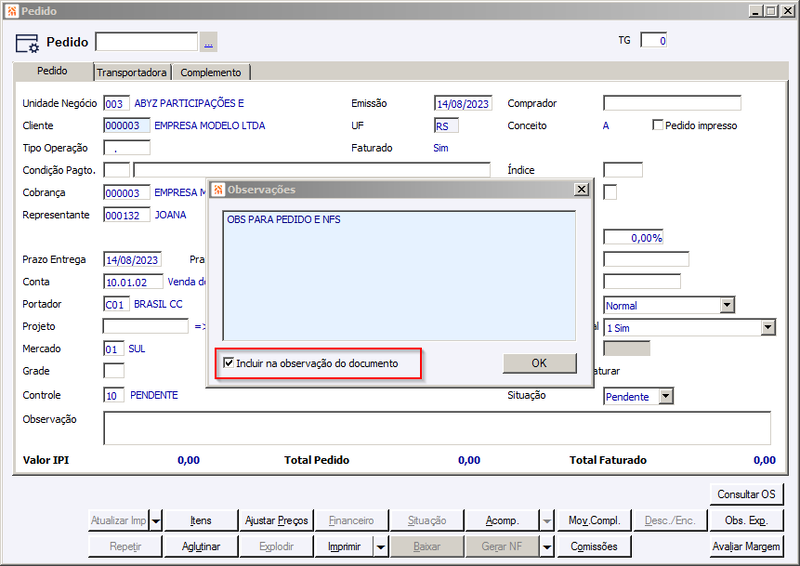The width and height of the screenshot is (800, 566).
Task: Click the Observações dialog app icon
Action: point(218,189)
